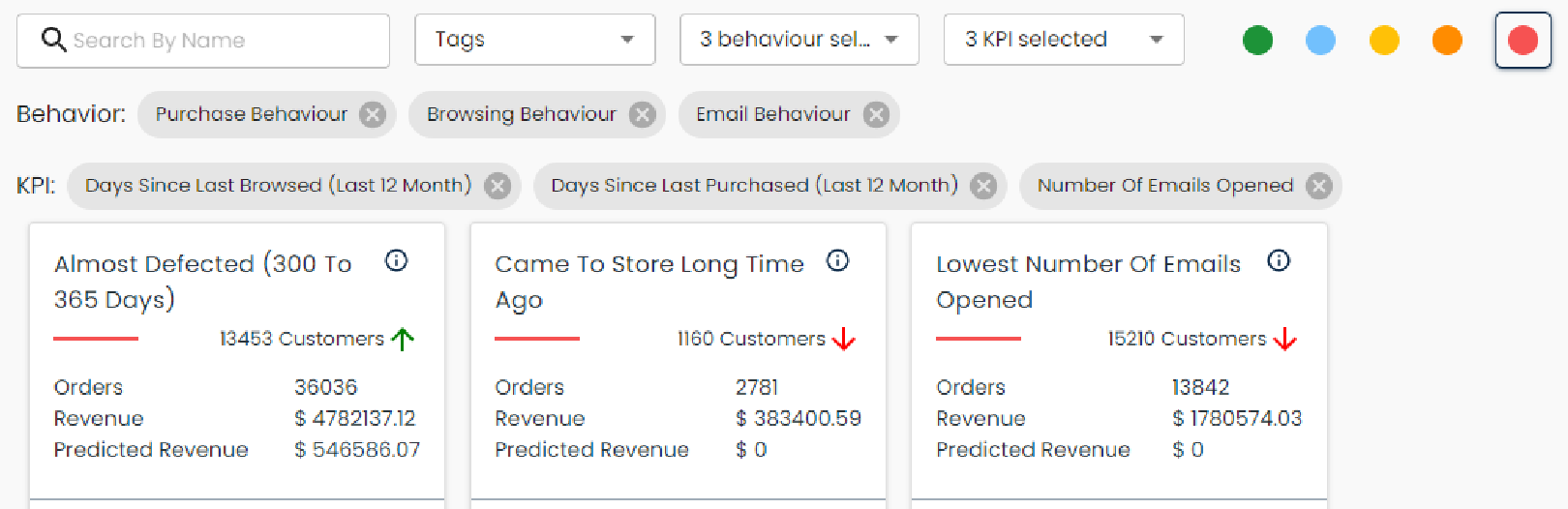Remove Days Since Last Browsed KPI chip

coord(498,186)
